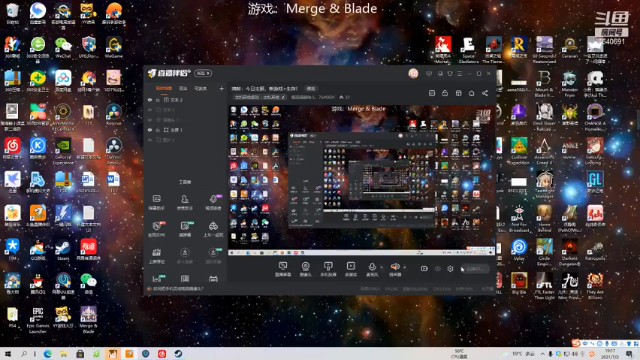Image resolution: width=640 pixels, height=360 pixels.
Task: Click the share icon in room header
Action: click(x=485, y=93)
